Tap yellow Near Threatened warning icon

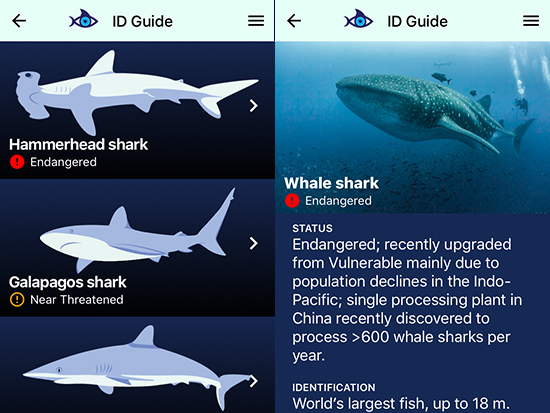(x=17, y=300)
